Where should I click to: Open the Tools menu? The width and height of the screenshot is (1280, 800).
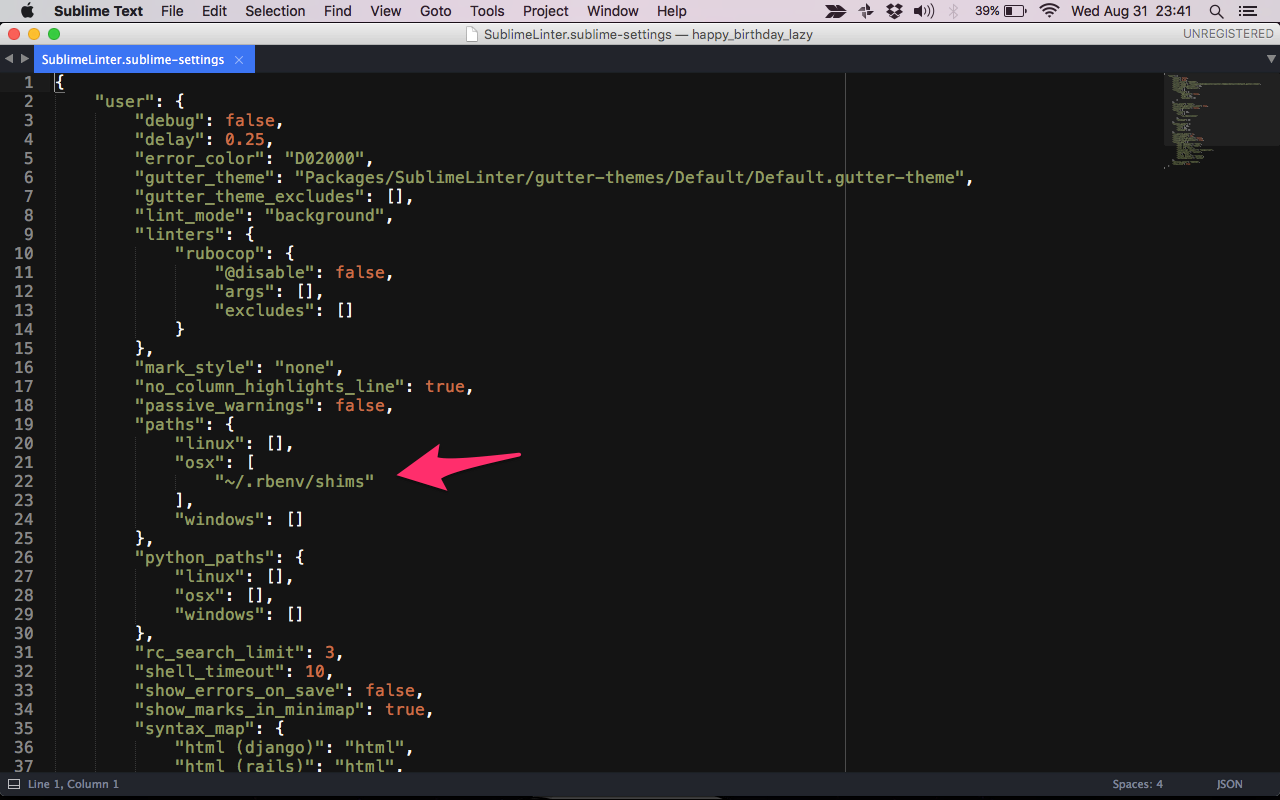point(487,11)
